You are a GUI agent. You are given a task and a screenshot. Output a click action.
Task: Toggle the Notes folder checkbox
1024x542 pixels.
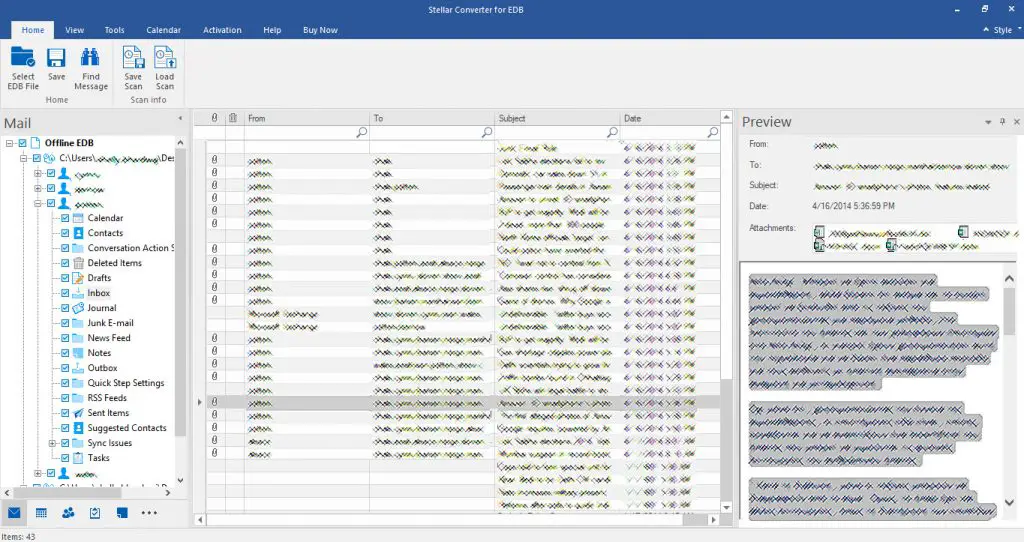point(65,353)
